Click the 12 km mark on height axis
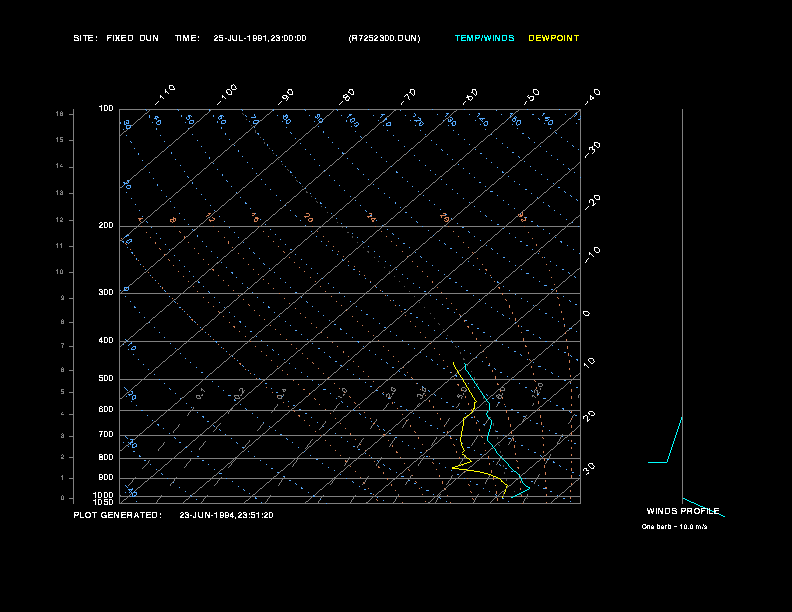 [60, 220]
